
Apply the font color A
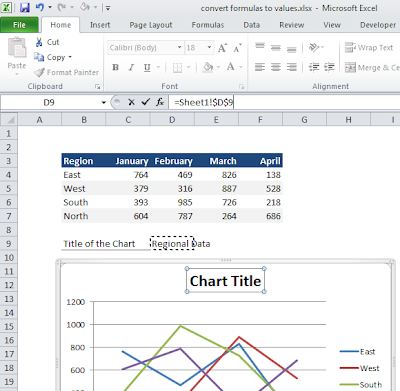tap(231, 67)
